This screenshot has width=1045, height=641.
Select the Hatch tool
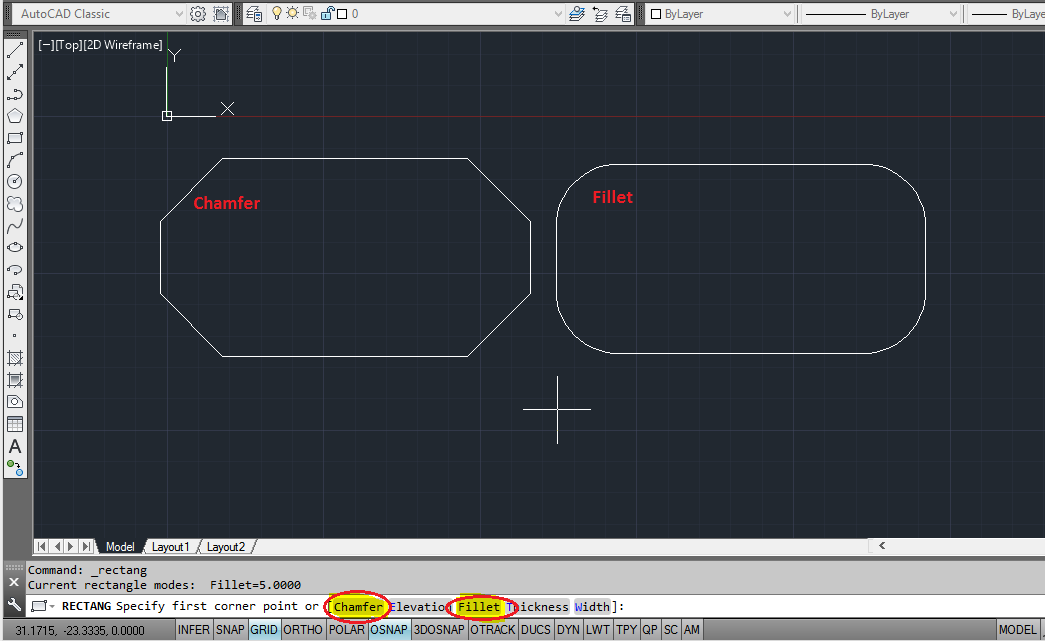tap(15, 358)
